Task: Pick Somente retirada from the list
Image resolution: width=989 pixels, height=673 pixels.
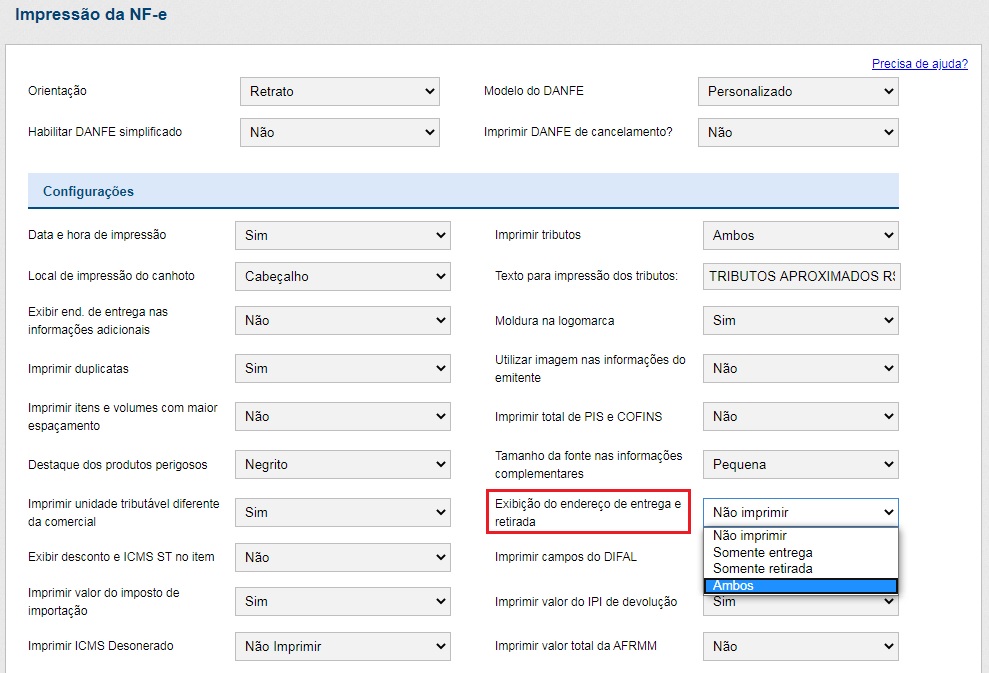Action: (x=800, y=568)
